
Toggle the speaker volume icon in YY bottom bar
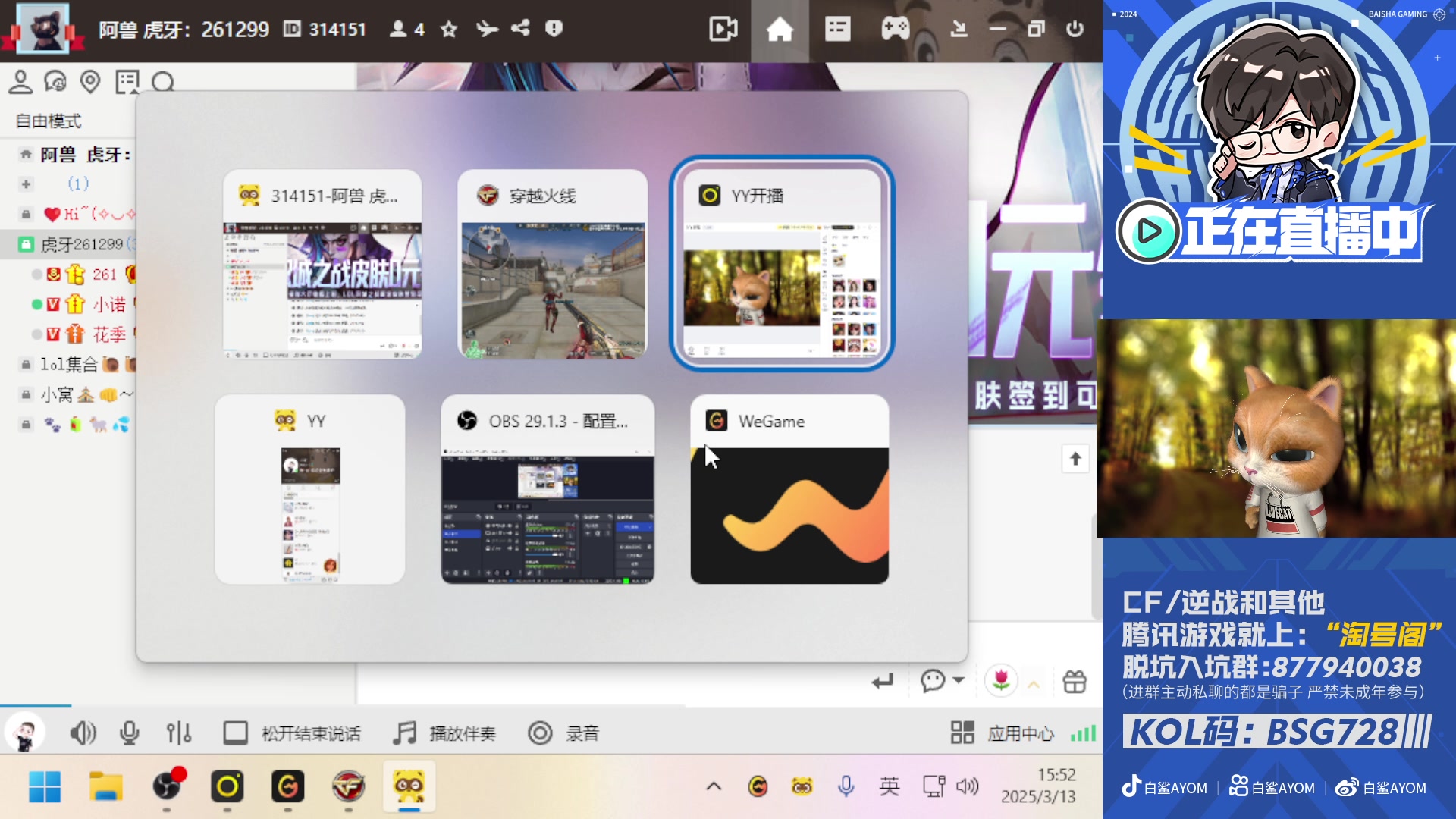(83, 733)
